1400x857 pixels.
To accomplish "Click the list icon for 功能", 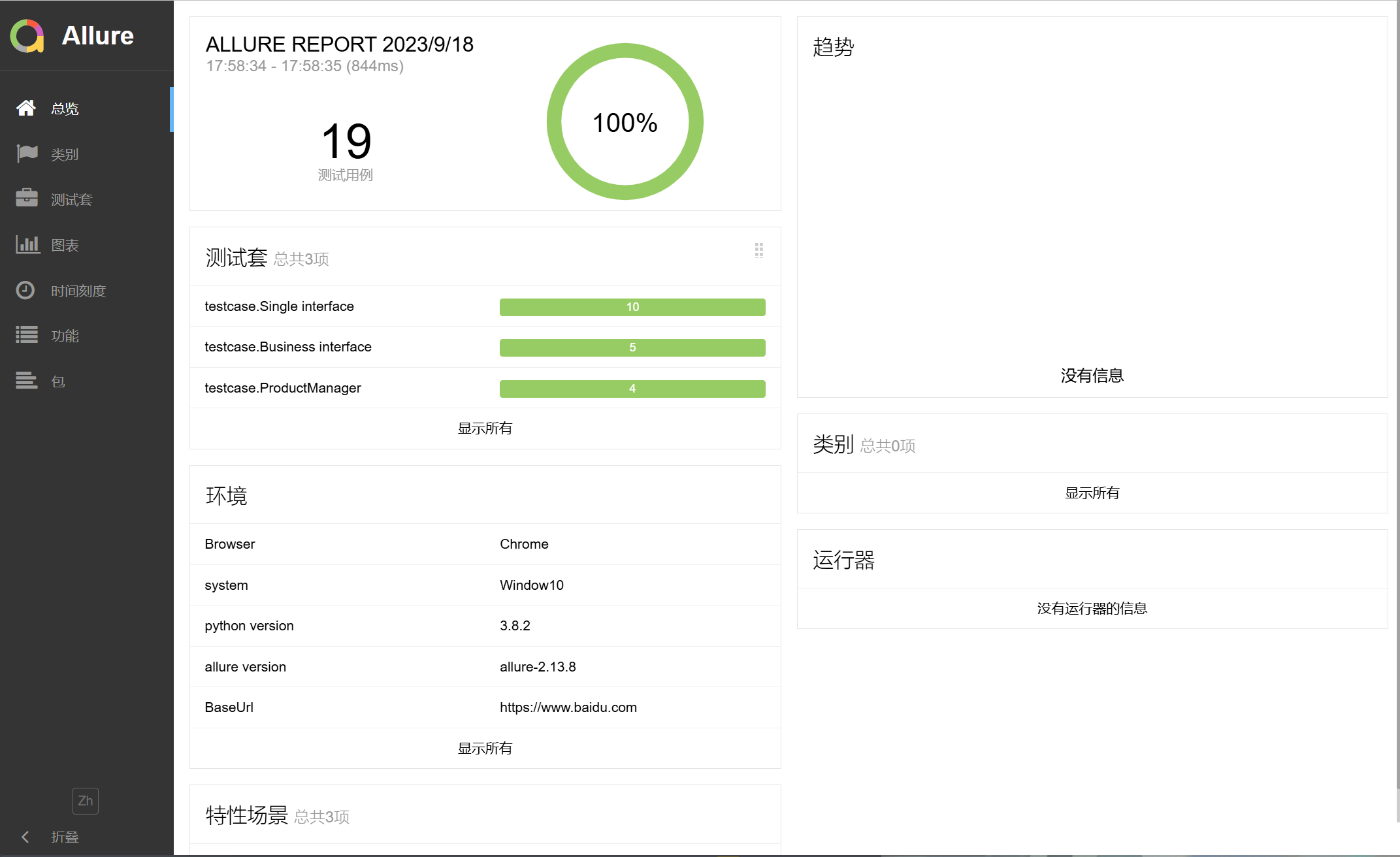I will click(x=27, y=335).
